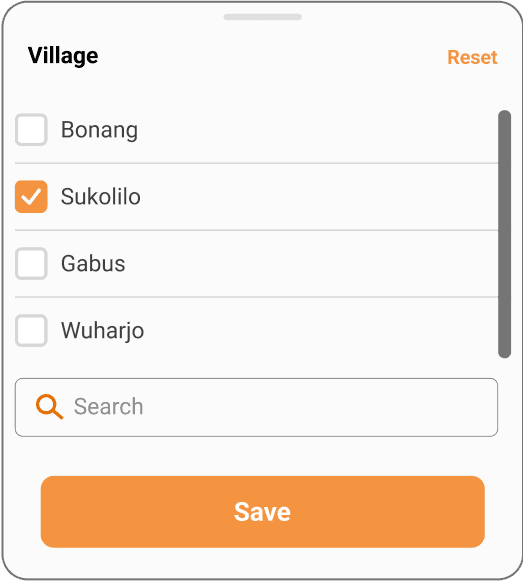Select the Sukolilo label text
Screen dimensions: 523x581
[101, 196]
